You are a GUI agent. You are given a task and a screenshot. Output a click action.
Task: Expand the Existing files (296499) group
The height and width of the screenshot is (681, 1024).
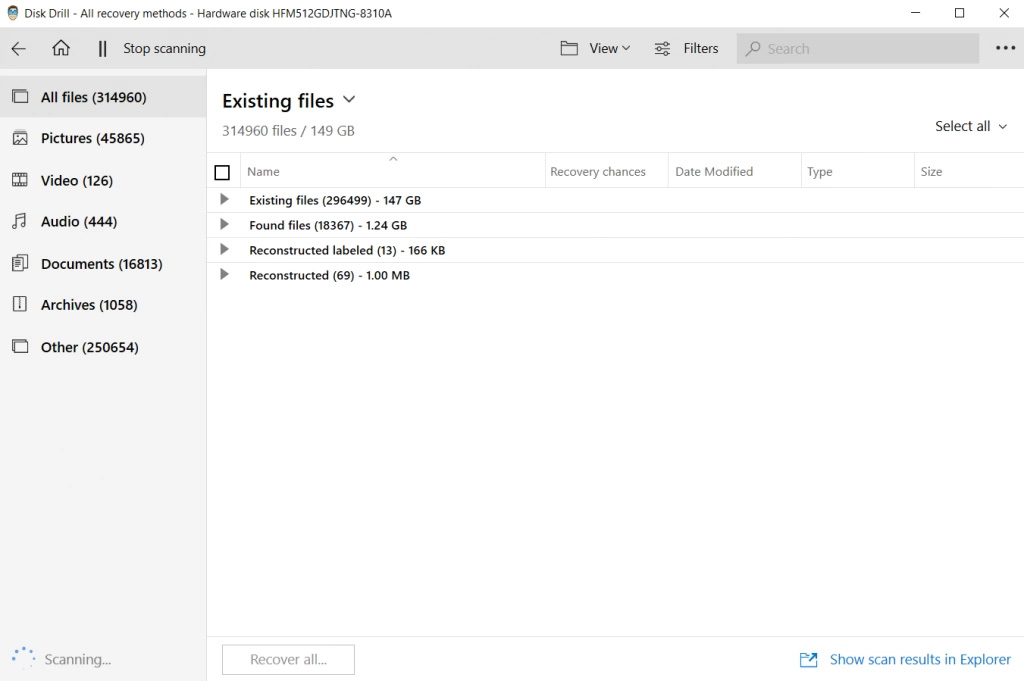click(224, 200)
